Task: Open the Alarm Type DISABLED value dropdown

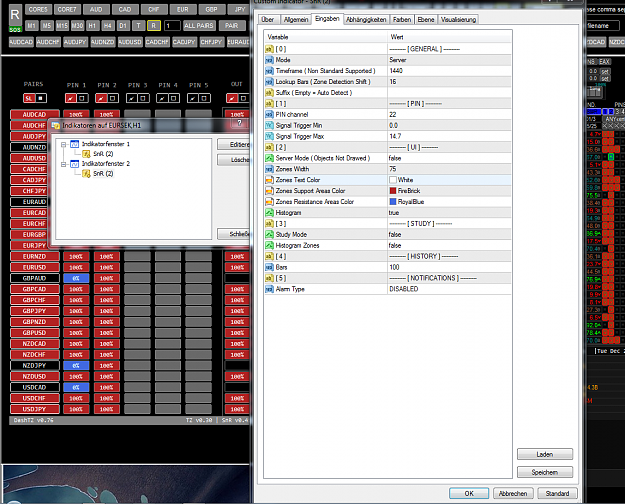Action: (x=449, y=289)
